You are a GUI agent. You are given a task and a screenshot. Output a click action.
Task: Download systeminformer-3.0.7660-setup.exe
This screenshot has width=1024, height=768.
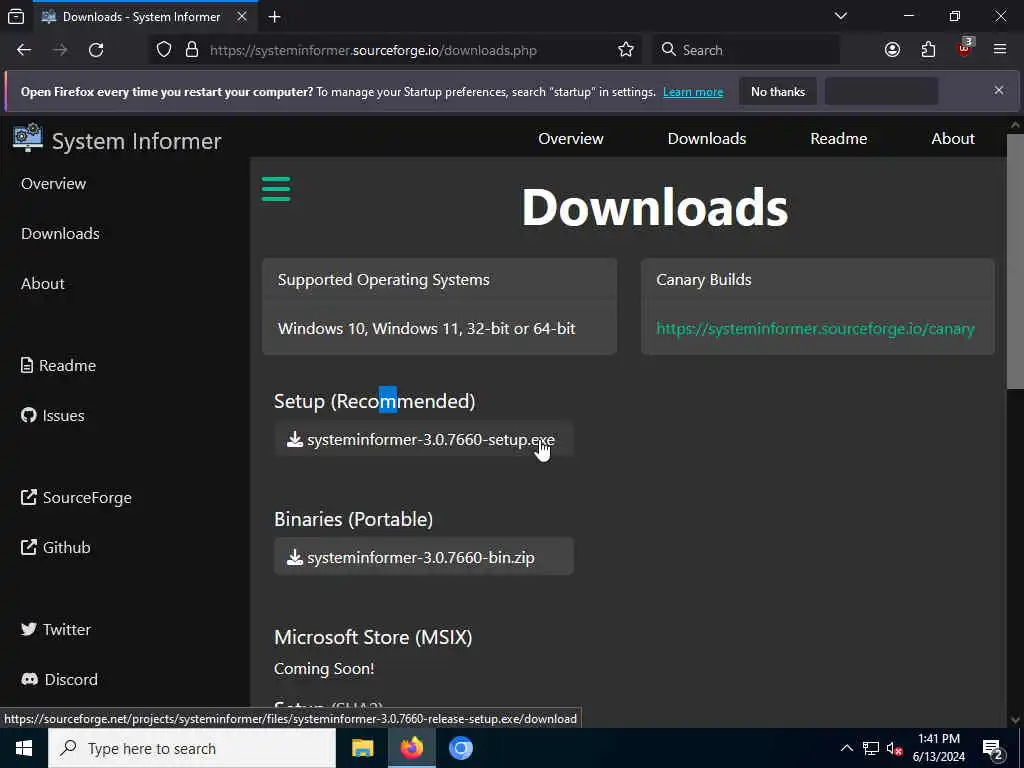[x=424, y=440]
